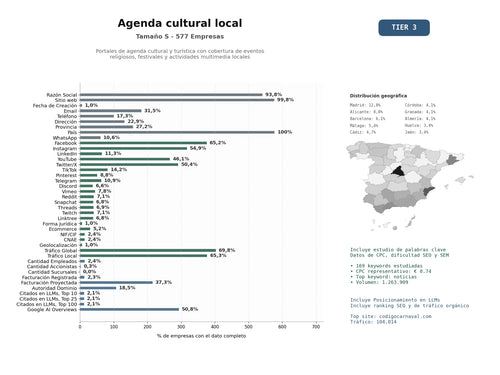
Task: Click the 'Google AI Overviews' label
Action: 52,310
